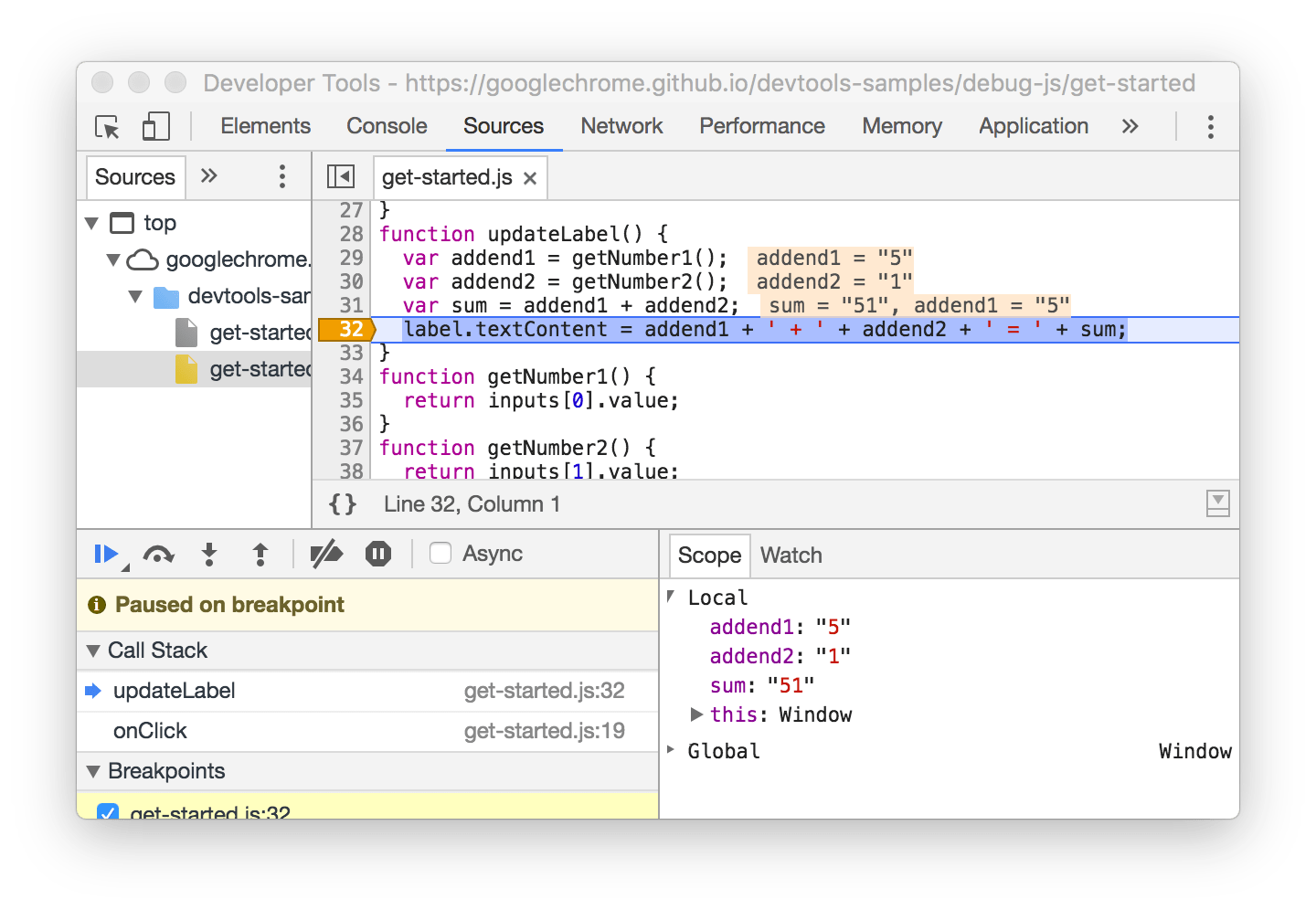The height and width of the screenshot is (910, 1316).
Task: Enable the Async checkbox
Action: click(440, 553)
